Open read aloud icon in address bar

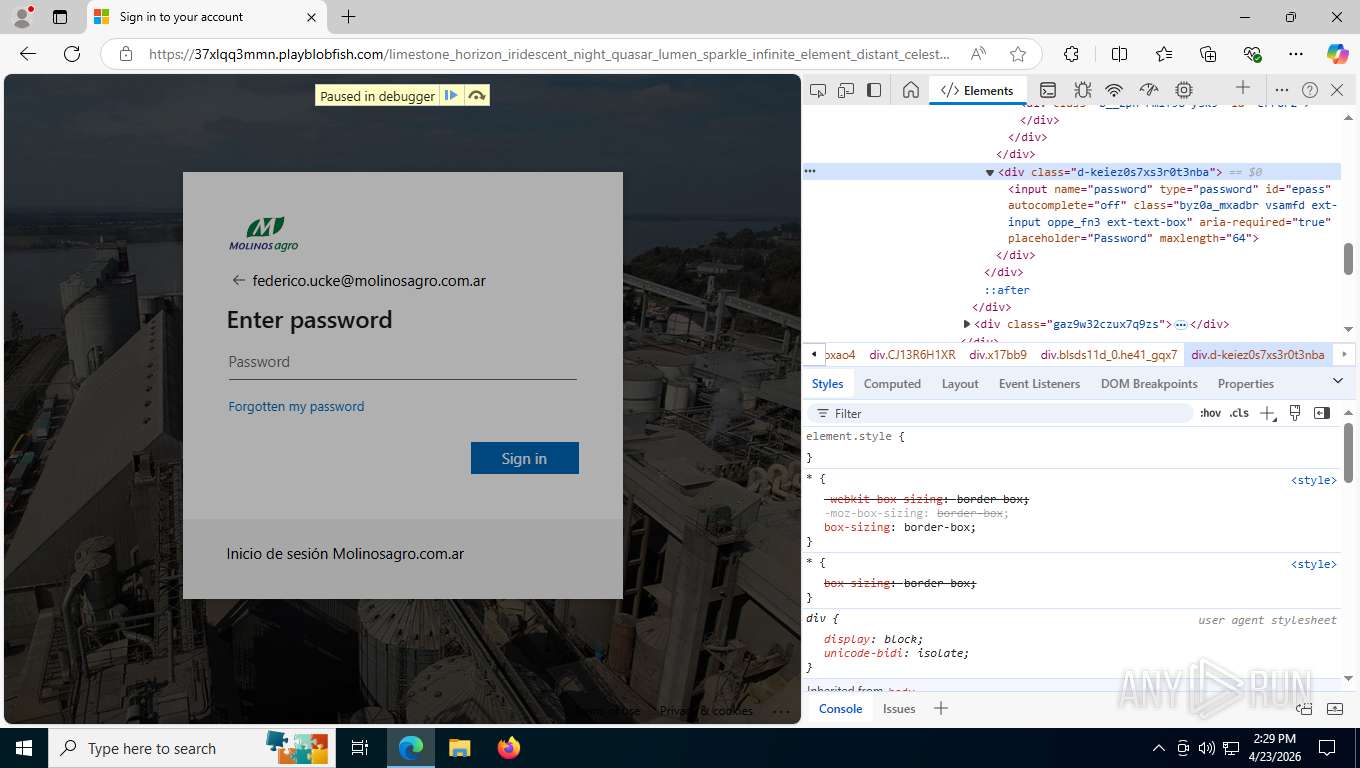tap(979, 54)
